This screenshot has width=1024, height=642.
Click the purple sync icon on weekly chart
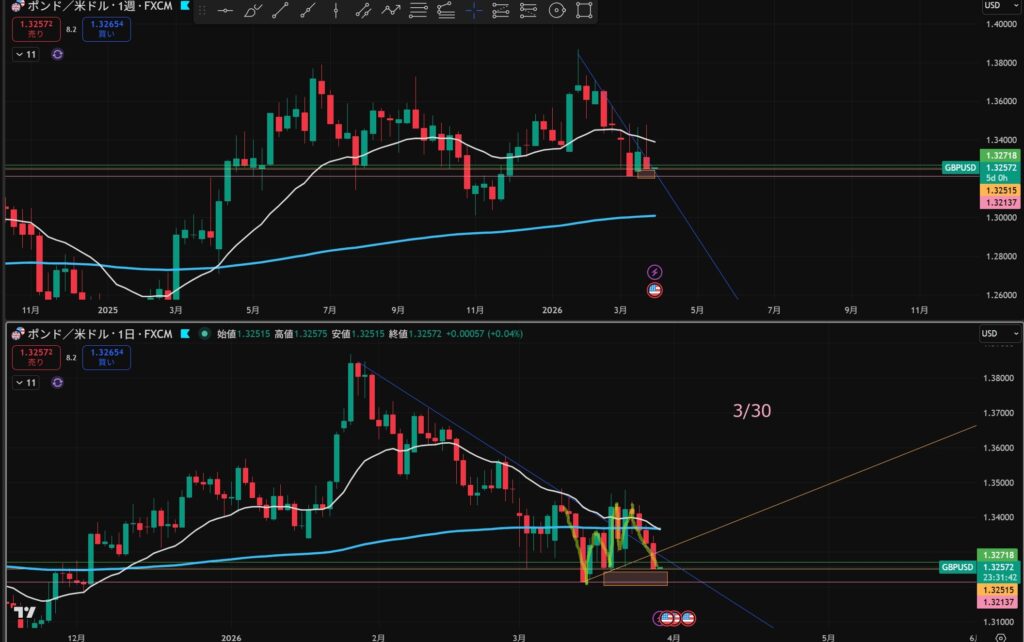[57, 54]
